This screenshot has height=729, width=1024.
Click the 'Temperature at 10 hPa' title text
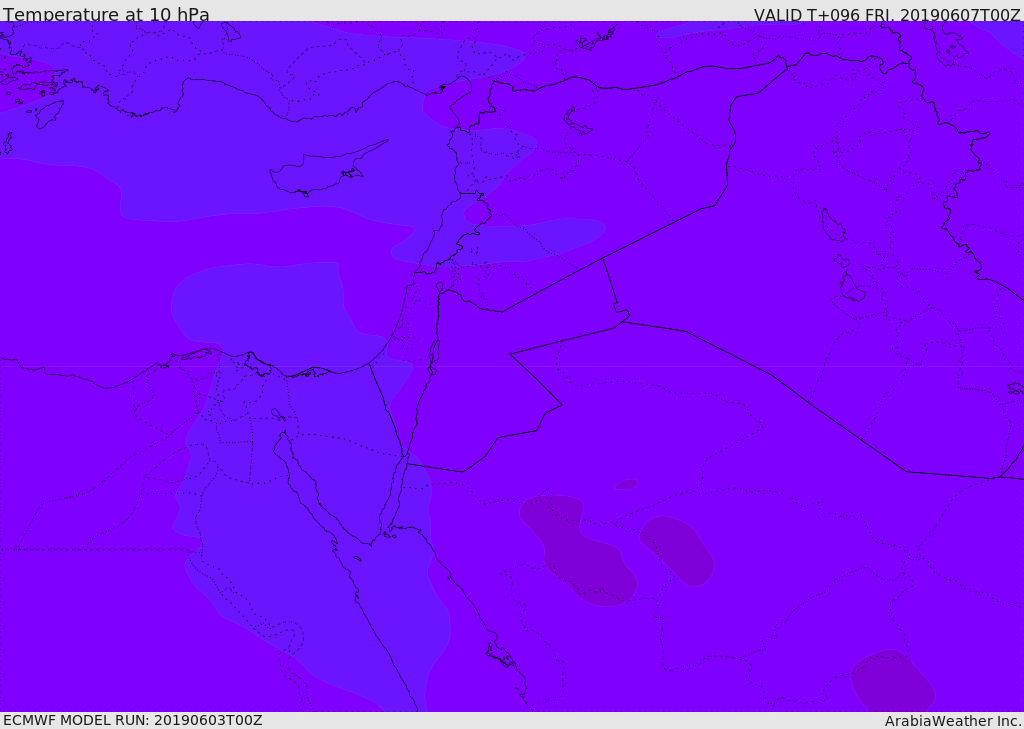[x=106, y=14]
